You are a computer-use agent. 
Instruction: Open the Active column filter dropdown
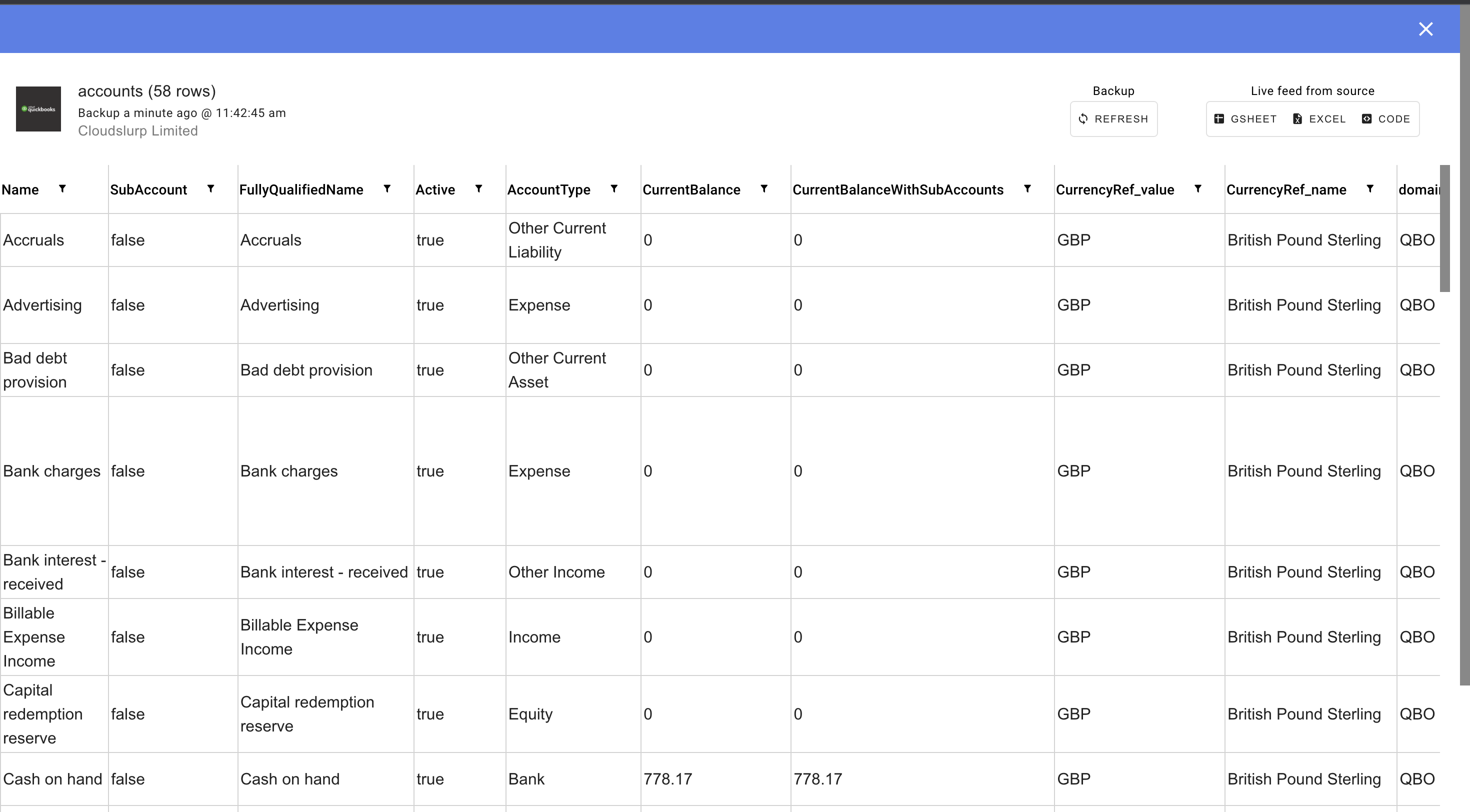click(x=479, y=188)
